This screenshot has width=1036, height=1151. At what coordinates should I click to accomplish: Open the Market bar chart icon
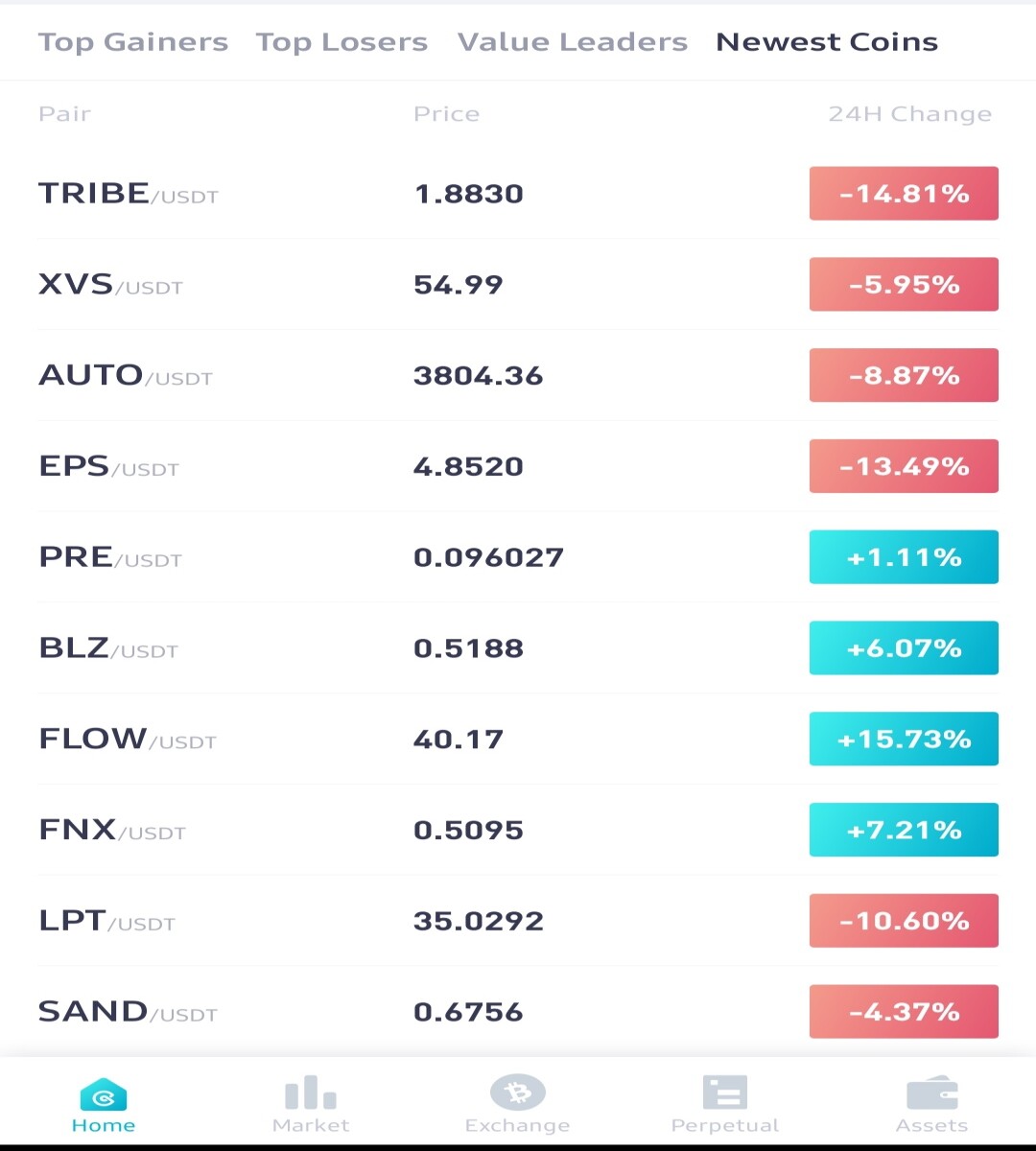tap(311, 1092)
